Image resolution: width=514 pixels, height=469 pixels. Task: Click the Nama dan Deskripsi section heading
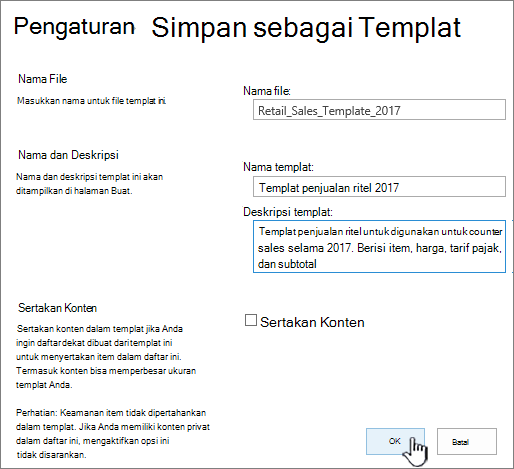68,155
